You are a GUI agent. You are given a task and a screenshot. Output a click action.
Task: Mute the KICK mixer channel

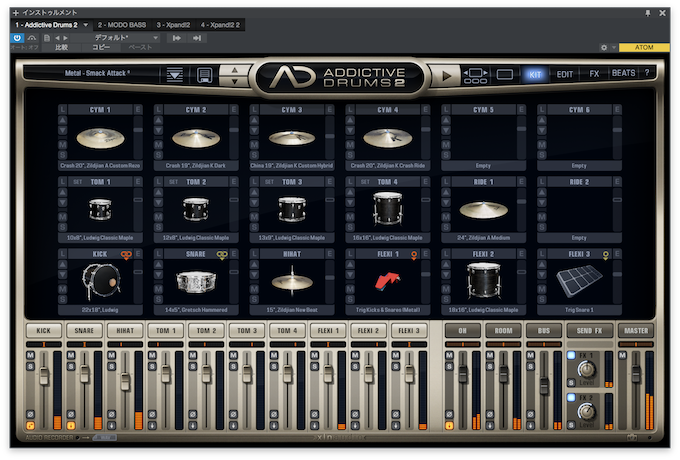(30, 356)
